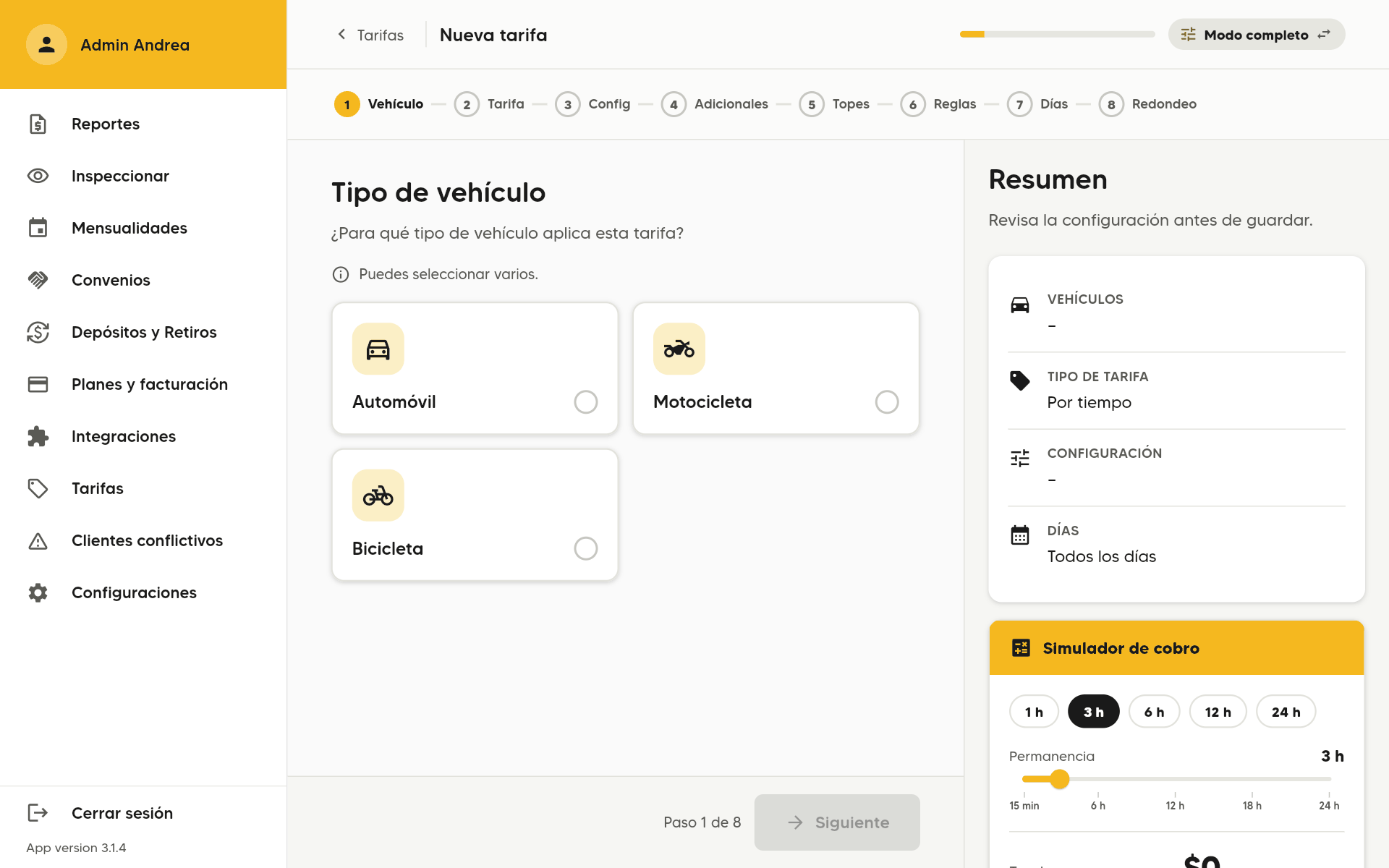Click the Depósitos y Retiros icon
Viewport: 1389px width, 868px height.
coord(38,332)
